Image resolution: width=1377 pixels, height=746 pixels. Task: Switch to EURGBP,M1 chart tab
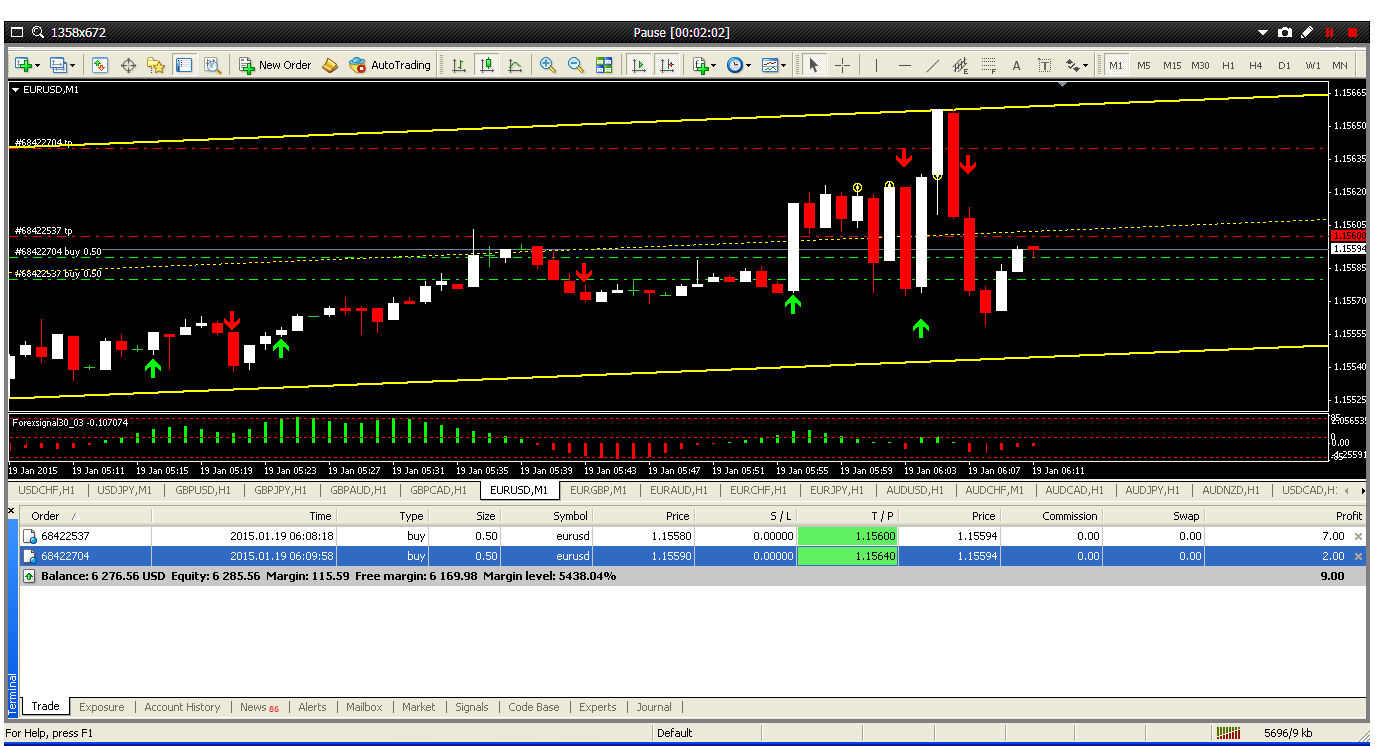coord(598,490)
